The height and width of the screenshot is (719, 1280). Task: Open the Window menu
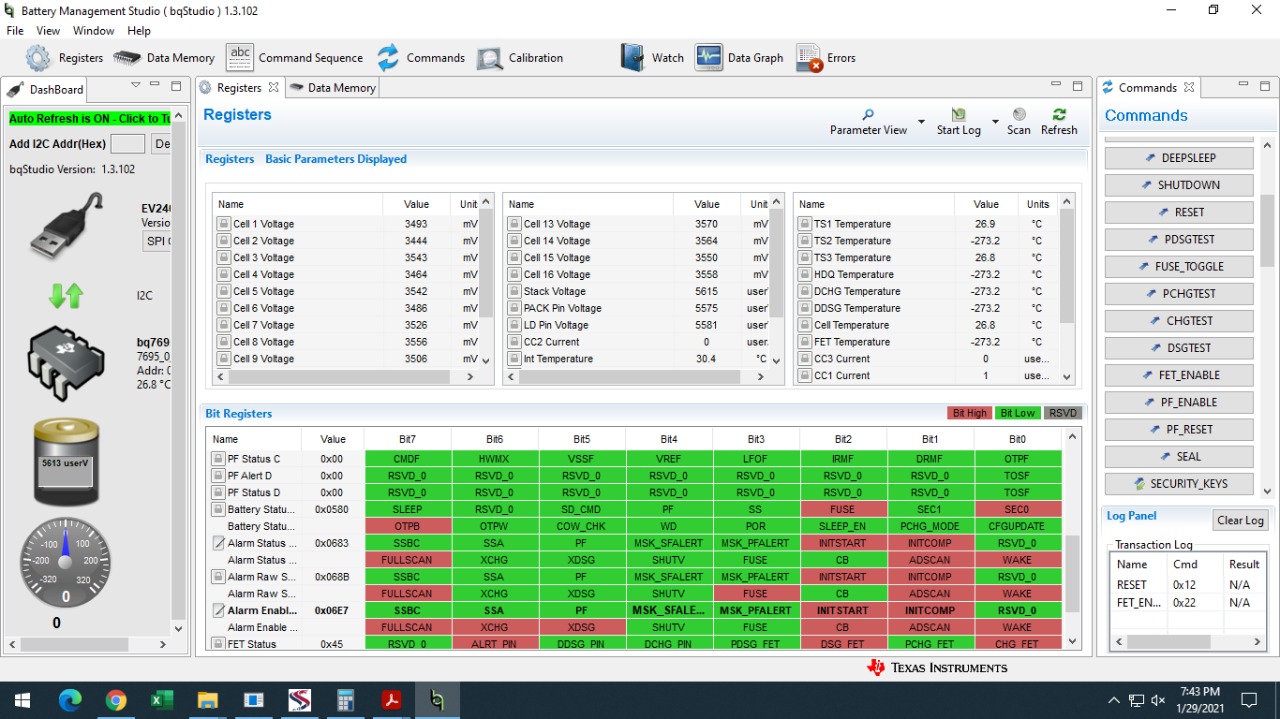click(x=93, y=31)
